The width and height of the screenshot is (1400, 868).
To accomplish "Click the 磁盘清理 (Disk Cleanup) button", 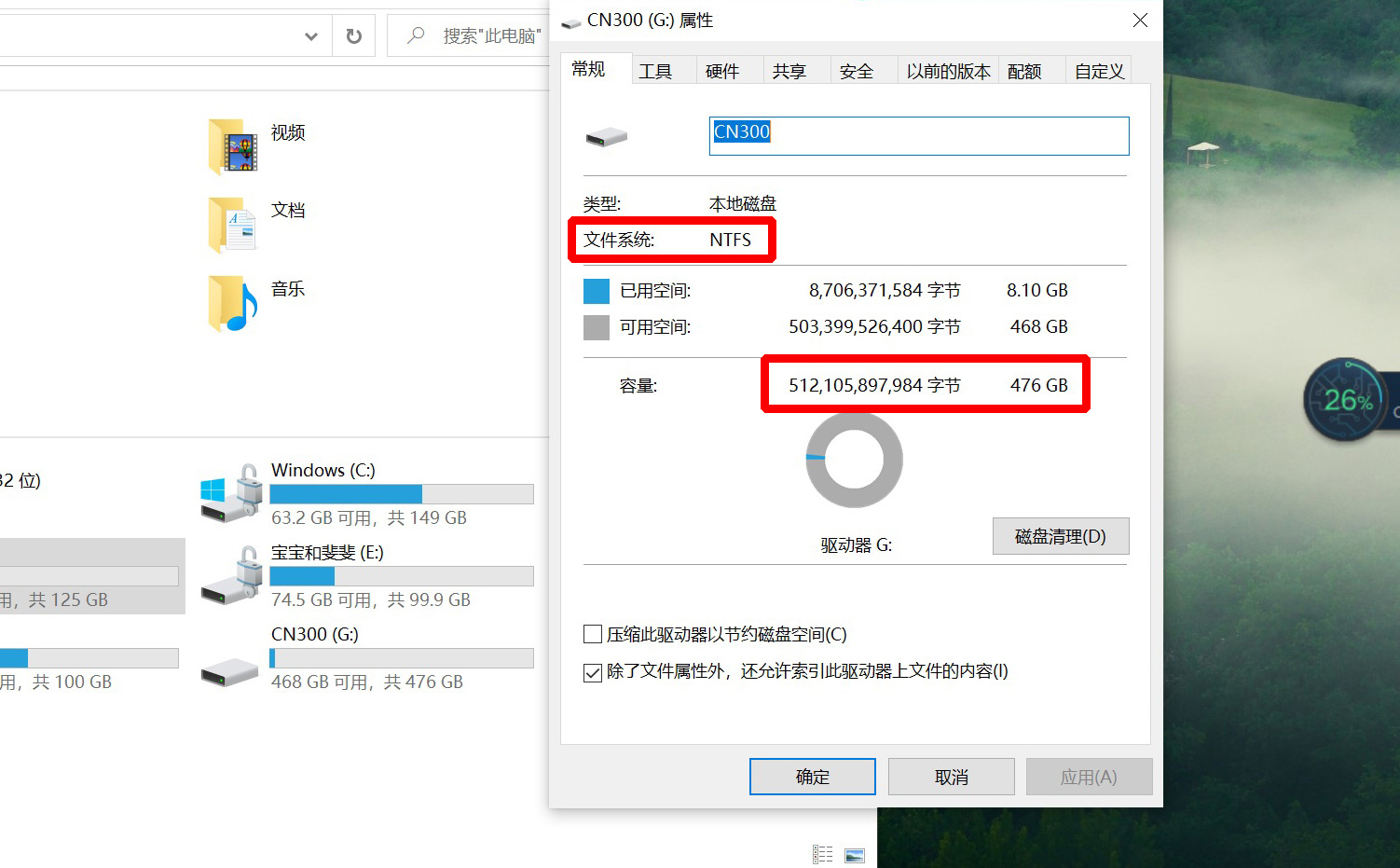I will [x=1061, y=536].
